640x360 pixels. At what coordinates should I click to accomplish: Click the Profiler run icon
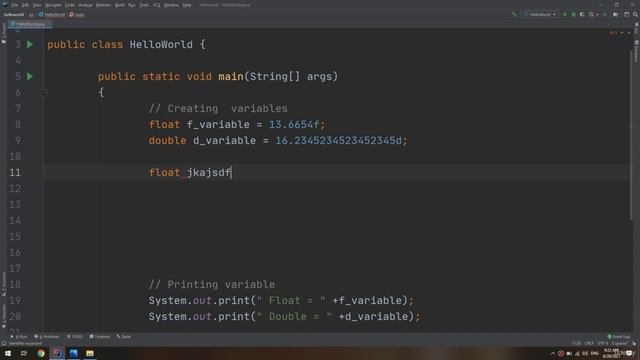[592, 14]
